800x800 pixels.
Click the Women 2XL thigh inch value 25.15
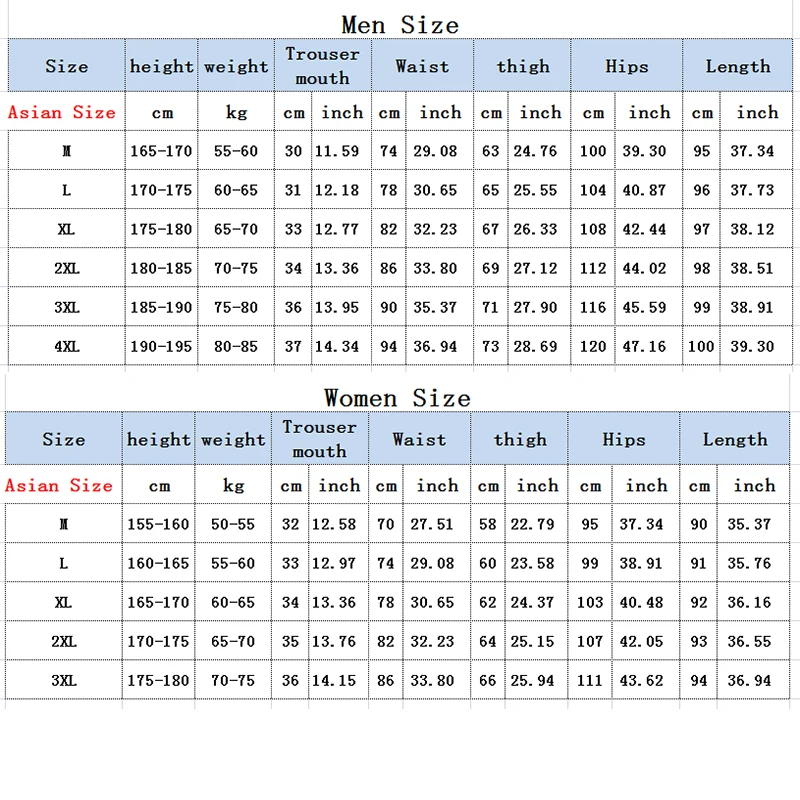point(532,641)
